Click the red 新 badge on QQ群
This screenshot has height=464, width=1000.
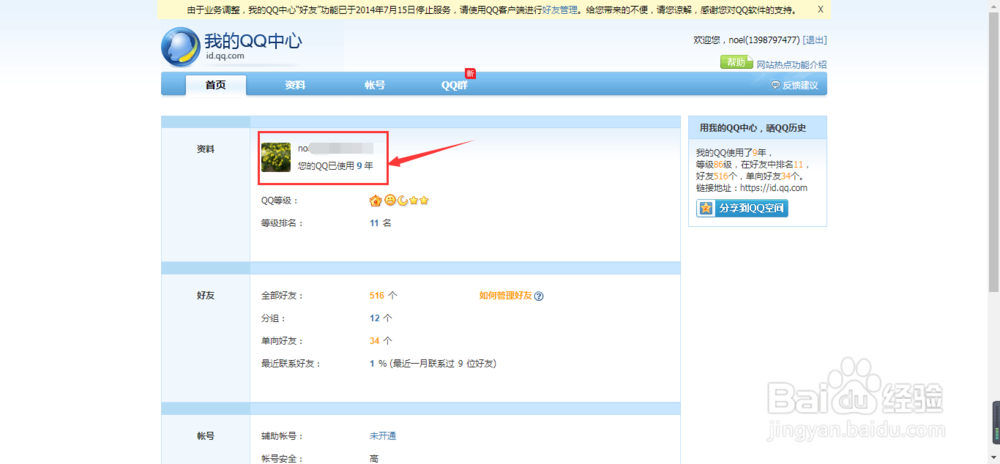470,73
